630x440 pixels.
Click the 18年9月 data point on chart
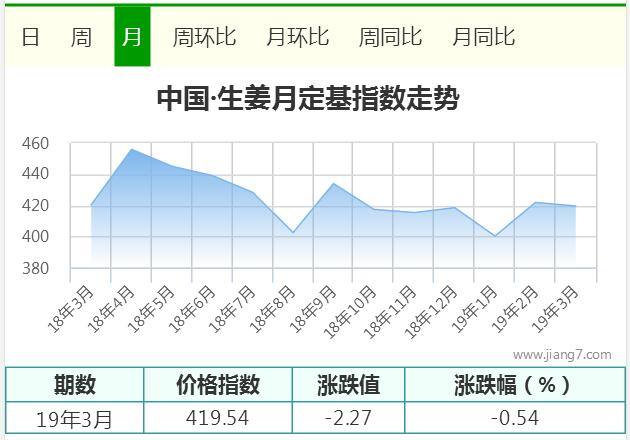(333, 184)
